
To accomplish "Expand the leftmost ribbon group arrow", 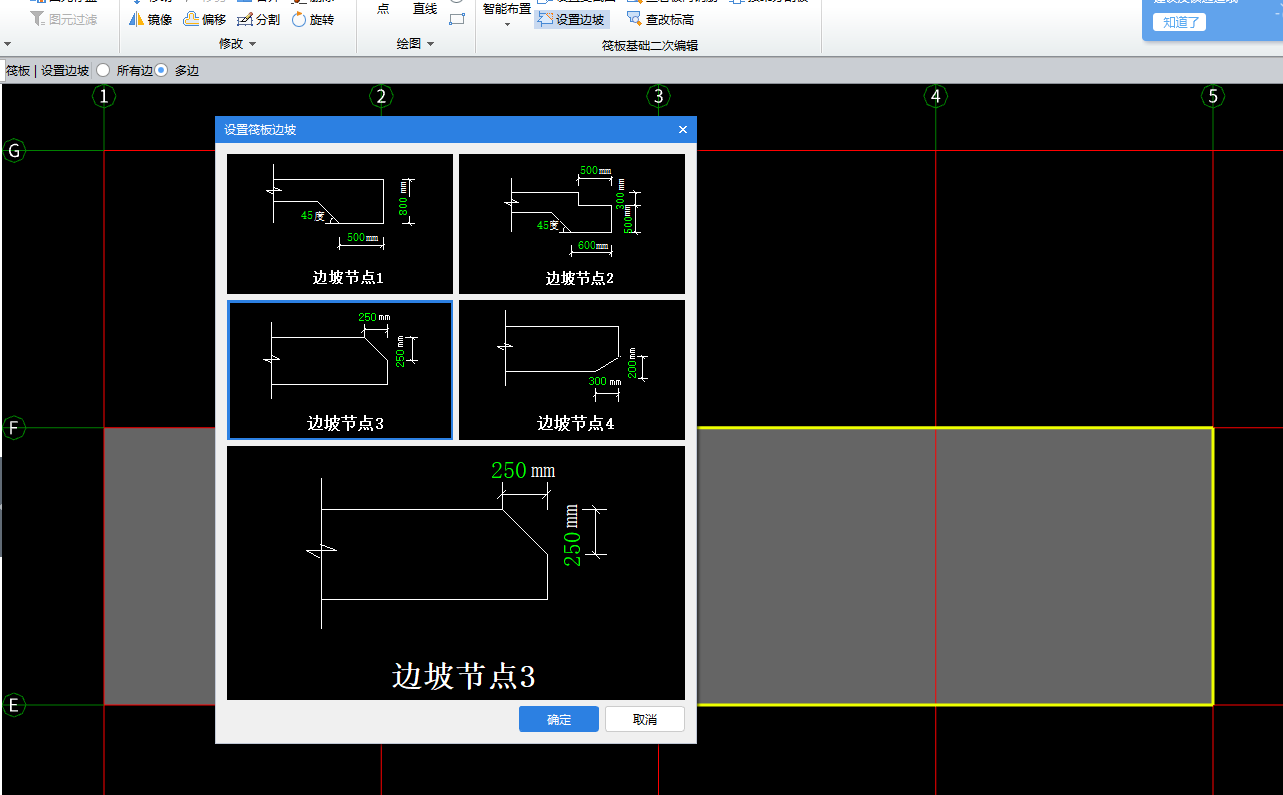I will pyautogui.click(x=8, y=45).
